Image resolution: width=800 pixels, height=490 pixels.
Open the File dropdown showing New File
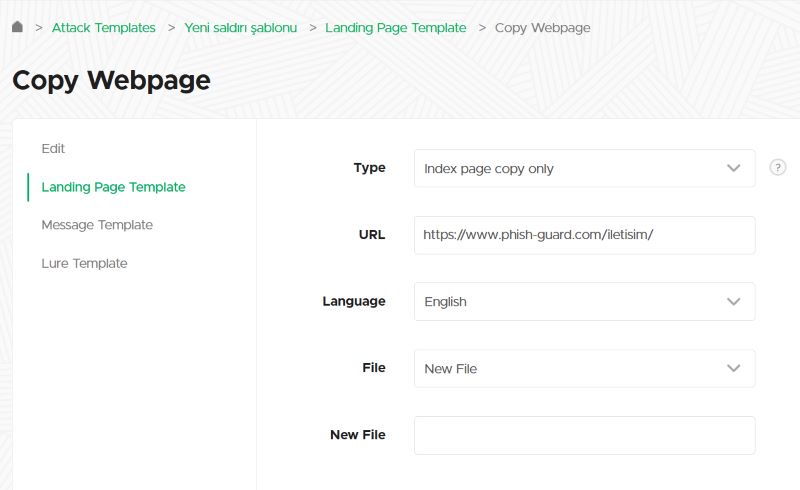[584, 368]
